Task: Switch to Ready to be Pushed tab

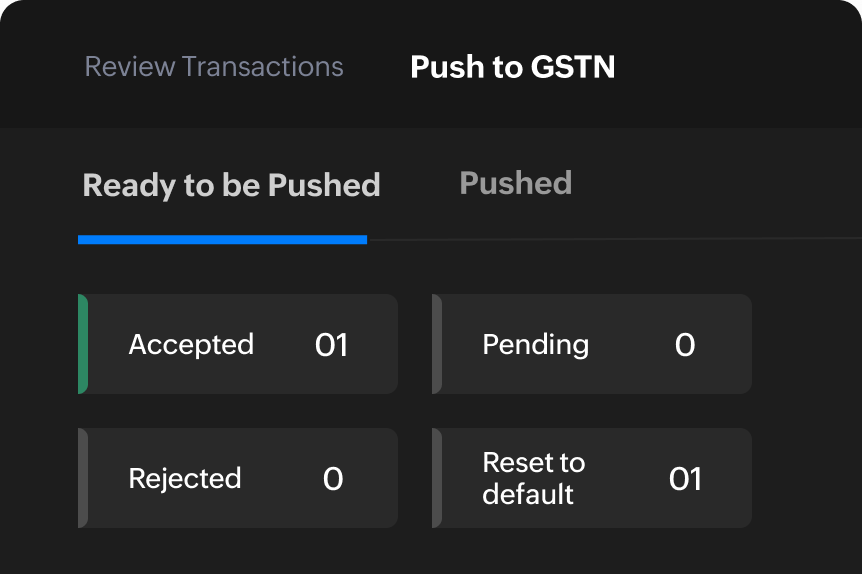Action: click(x=231, y=185)
